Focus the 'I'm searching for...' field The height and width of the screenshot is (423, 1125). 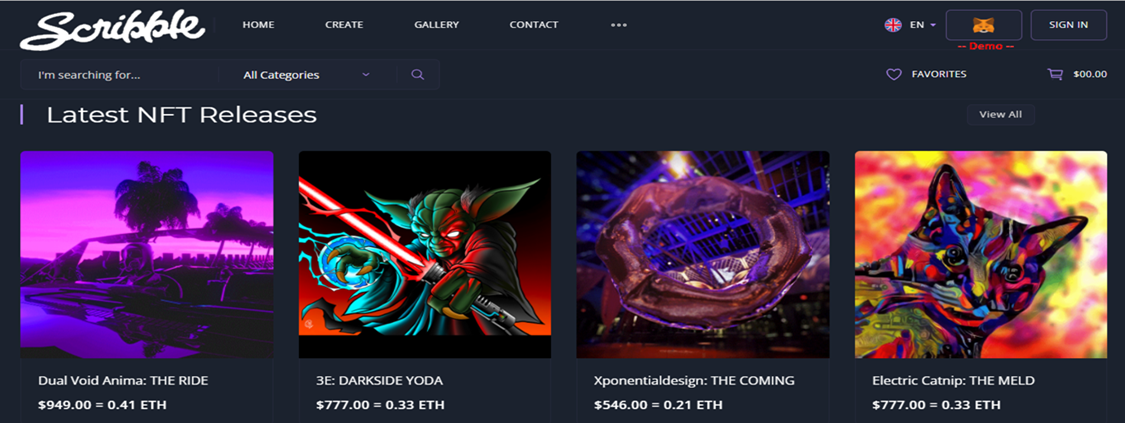119,75
